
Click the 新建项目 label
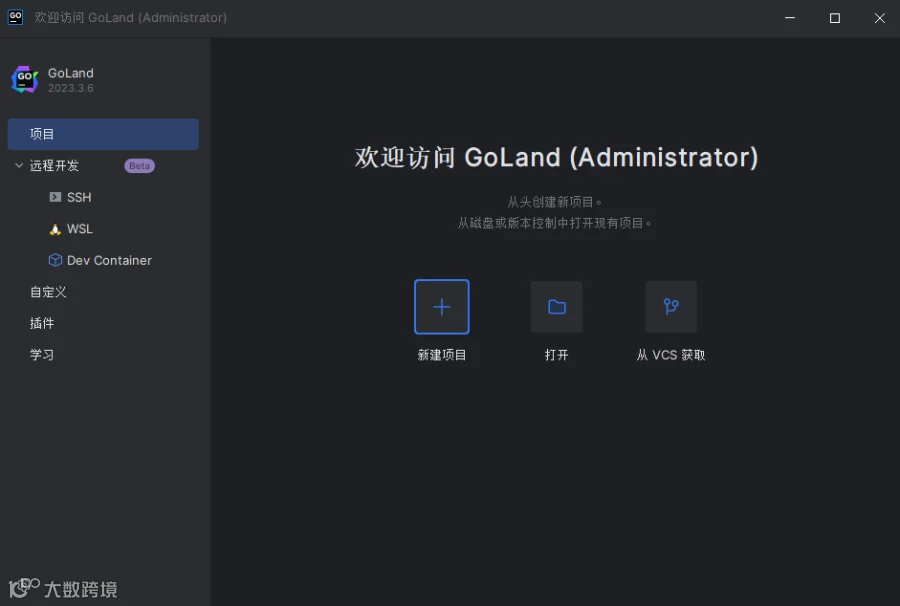click(441, 355)
